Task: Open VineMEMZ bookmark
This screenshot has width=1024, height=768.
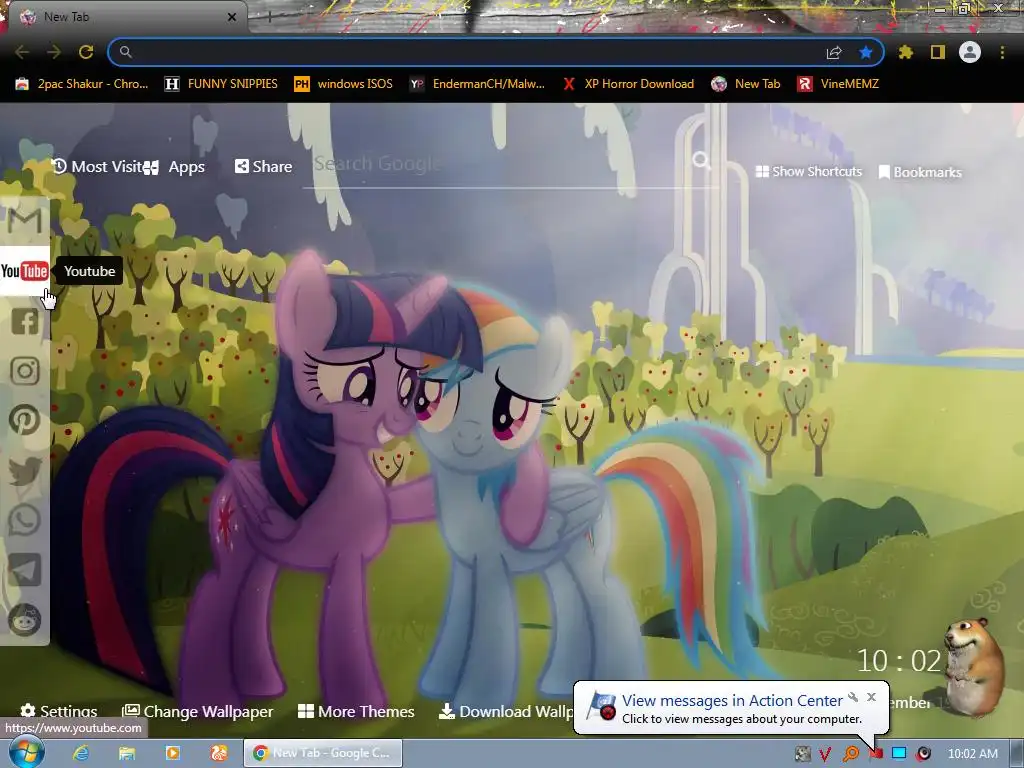Action: point(838,84)
